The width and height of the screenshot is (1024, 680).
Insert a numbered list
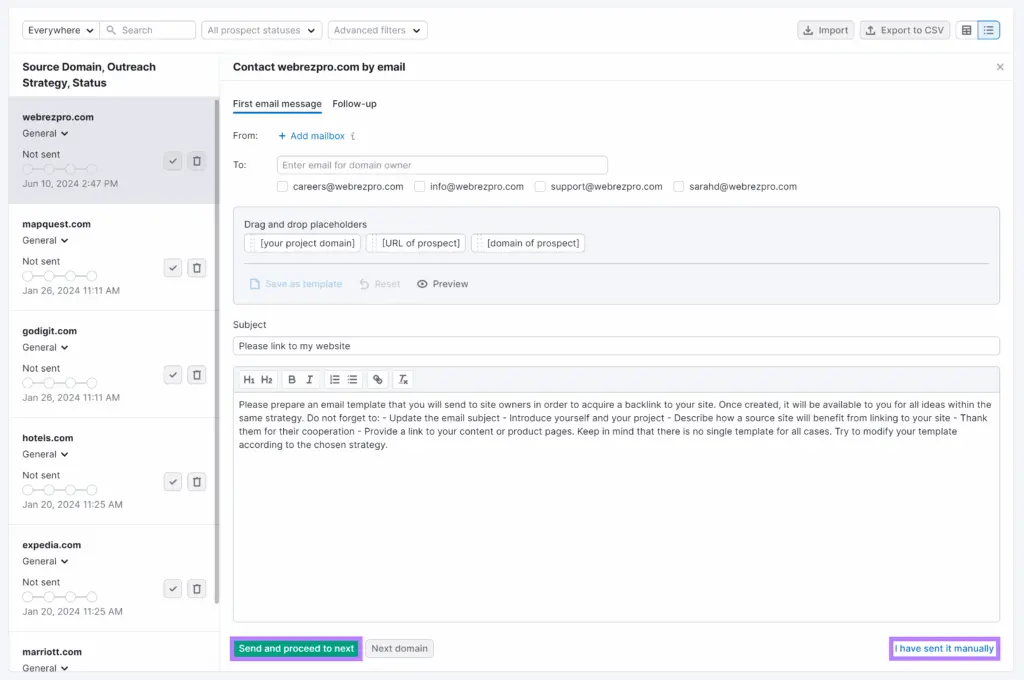coord(335,380)
